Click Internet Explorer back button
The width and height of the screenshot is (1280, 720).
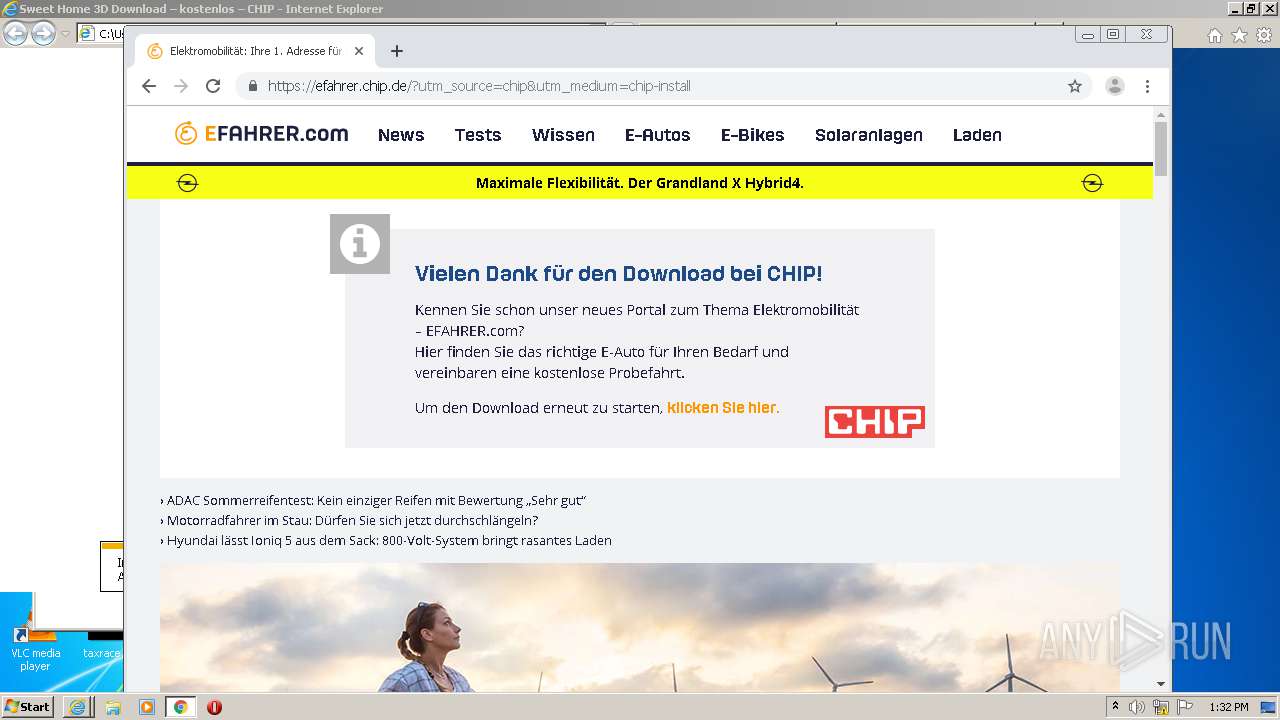click(15, 33)
